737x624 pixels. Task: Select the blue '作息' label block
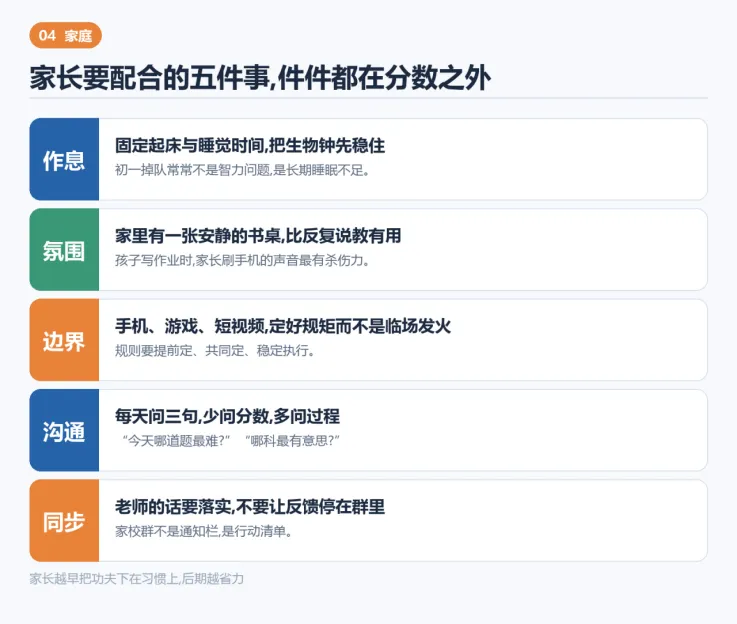click(x=64, y=159)
